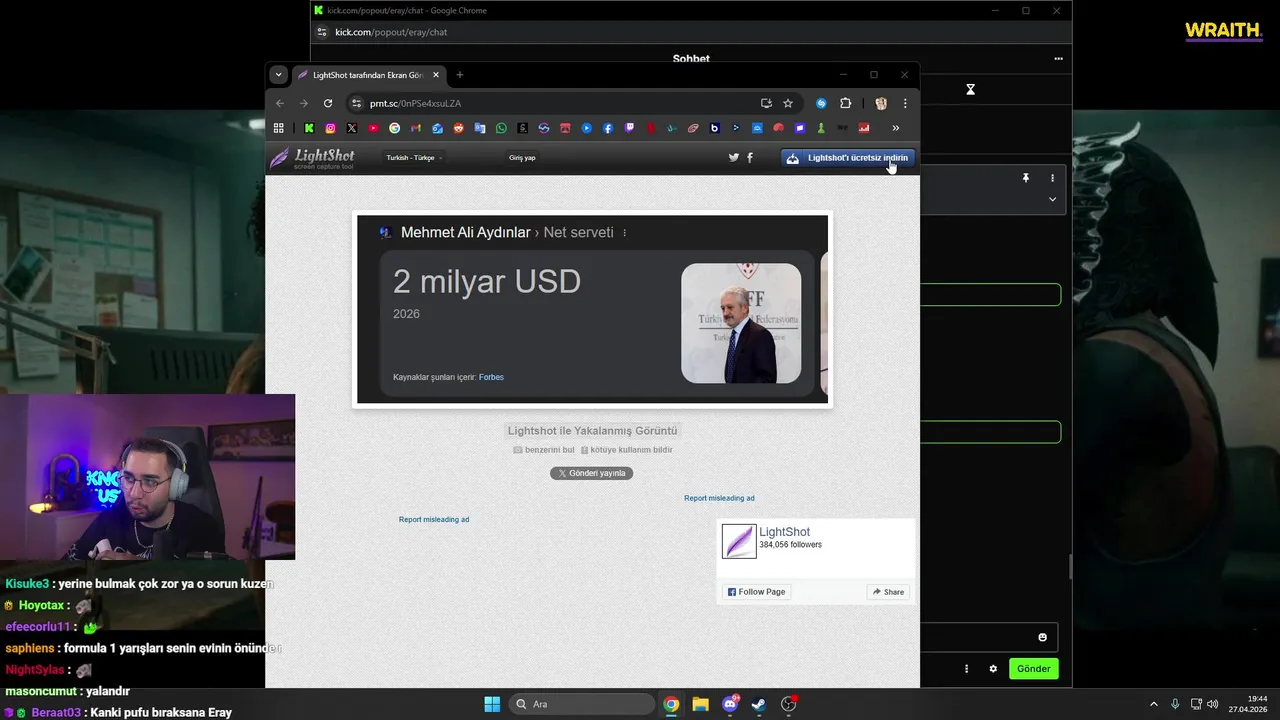This screenshot has width=1280, height=720.
Task: Click the captured screenshot image
Action: (x=592, y=309)
